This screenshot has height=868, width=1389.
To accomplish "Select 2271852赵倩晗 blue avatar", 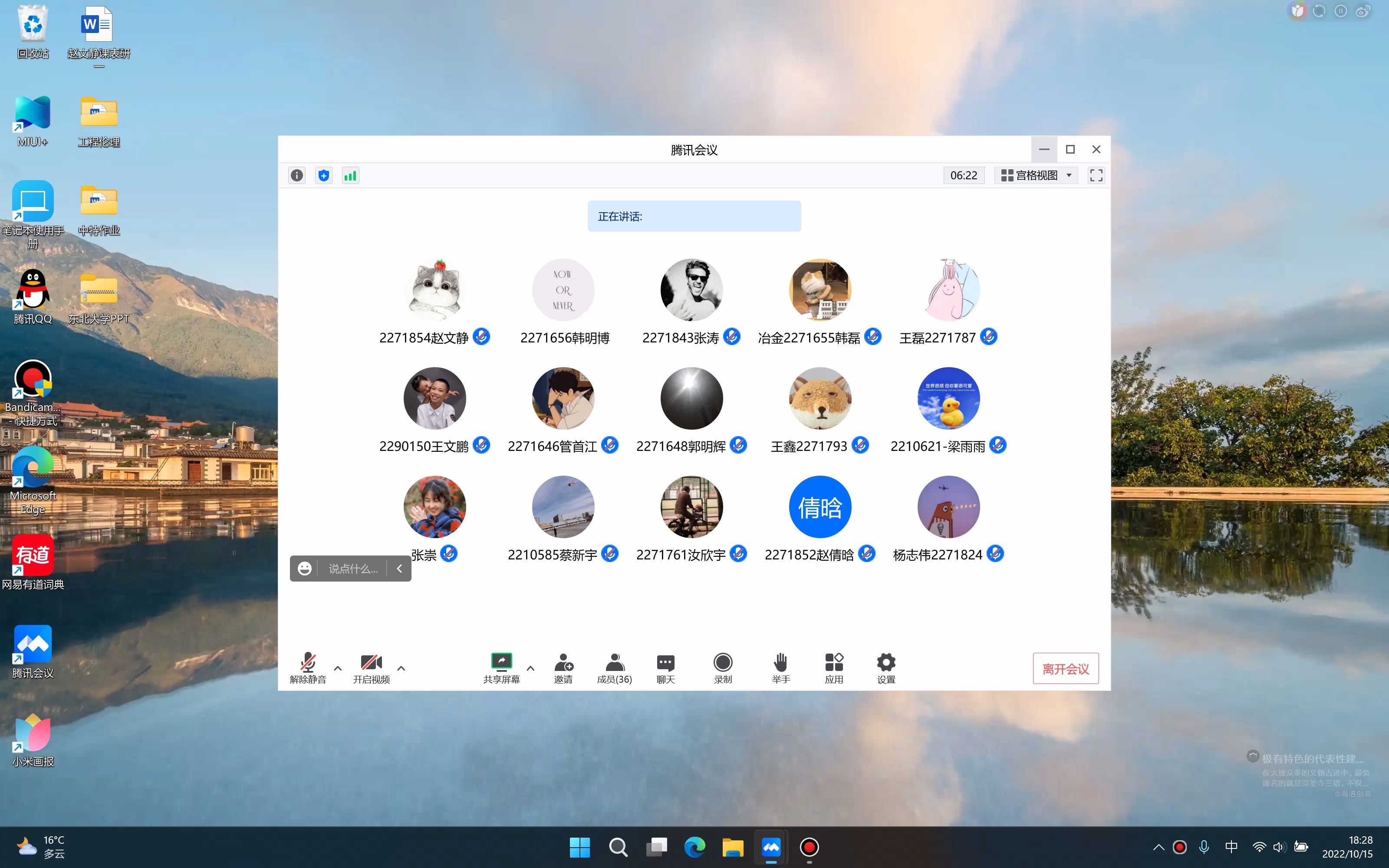I will tap(820, 507).
